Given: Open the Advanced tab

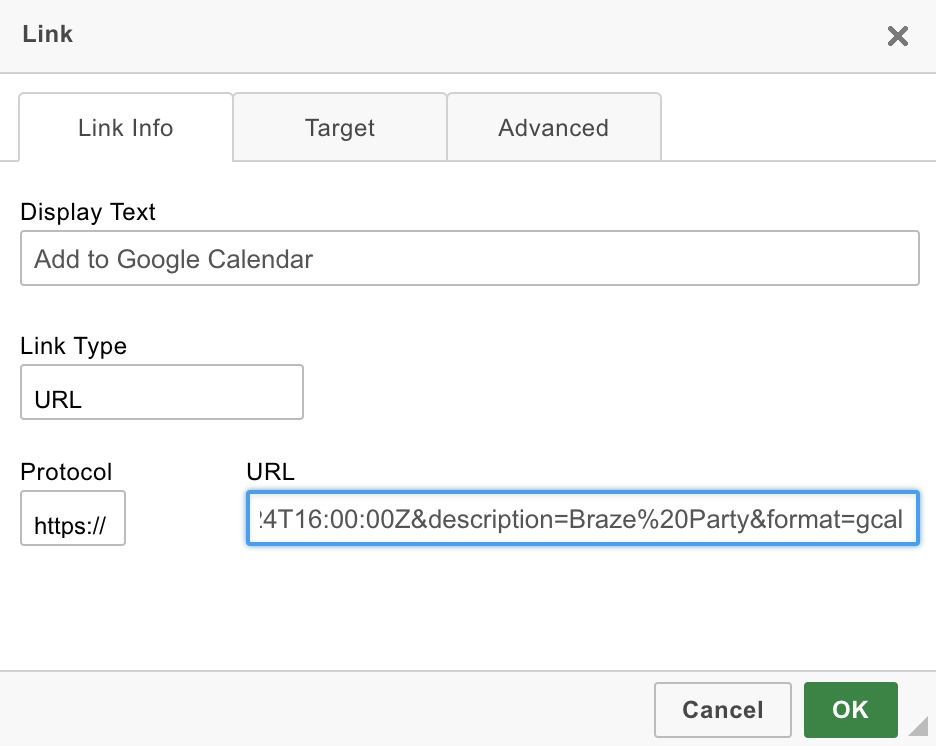Looking at the screenshot, I should coord(554,127).
